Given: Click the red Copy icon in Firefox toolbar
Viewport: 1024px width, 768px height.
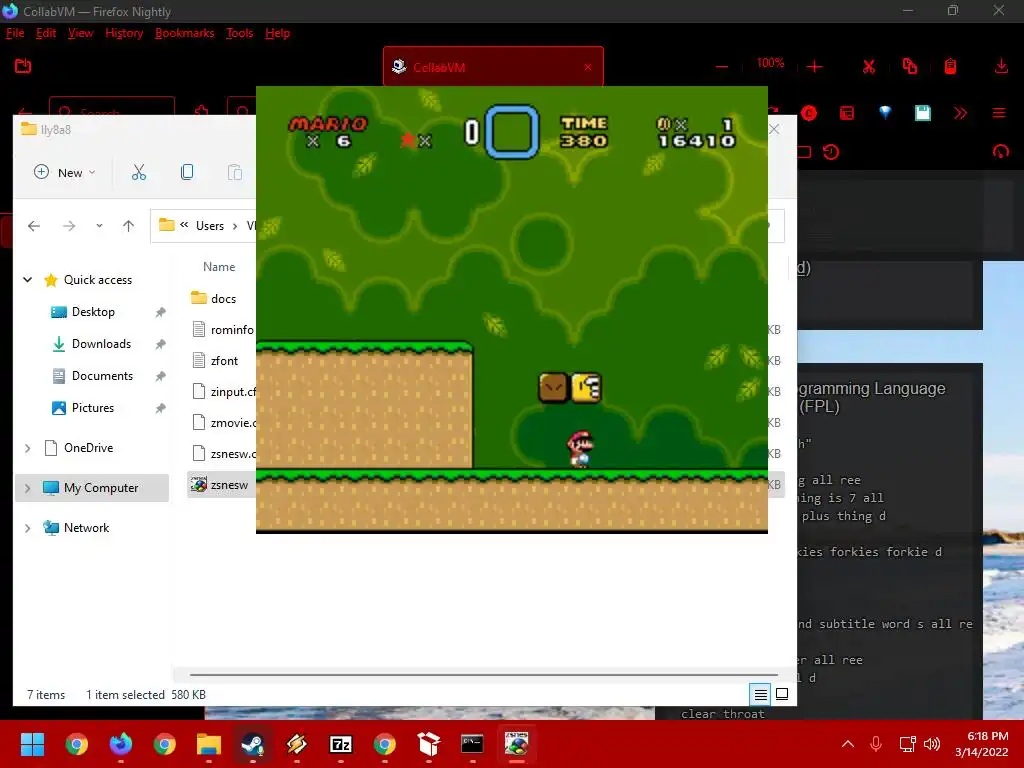Looking at the screenshot, I should click(x=910, y=67).
